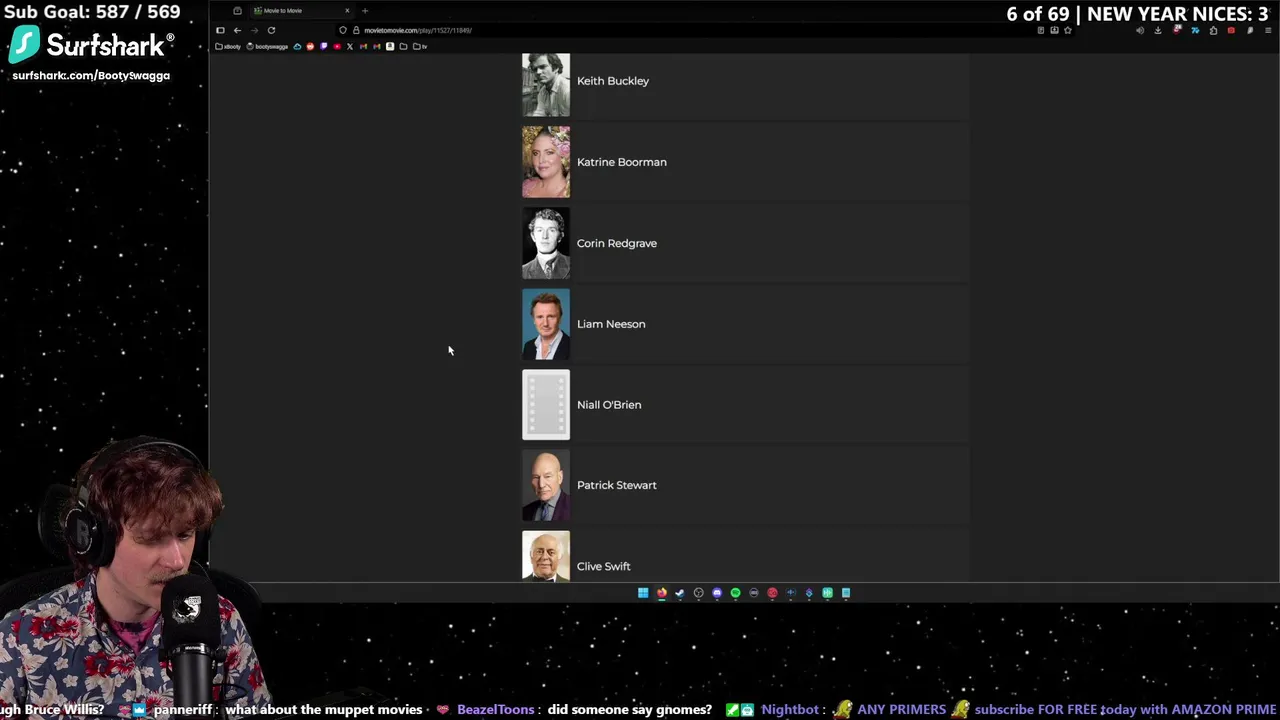Click Liam Neeson's photo thumbnail
1280x720 pixels.
coord(546,324)
